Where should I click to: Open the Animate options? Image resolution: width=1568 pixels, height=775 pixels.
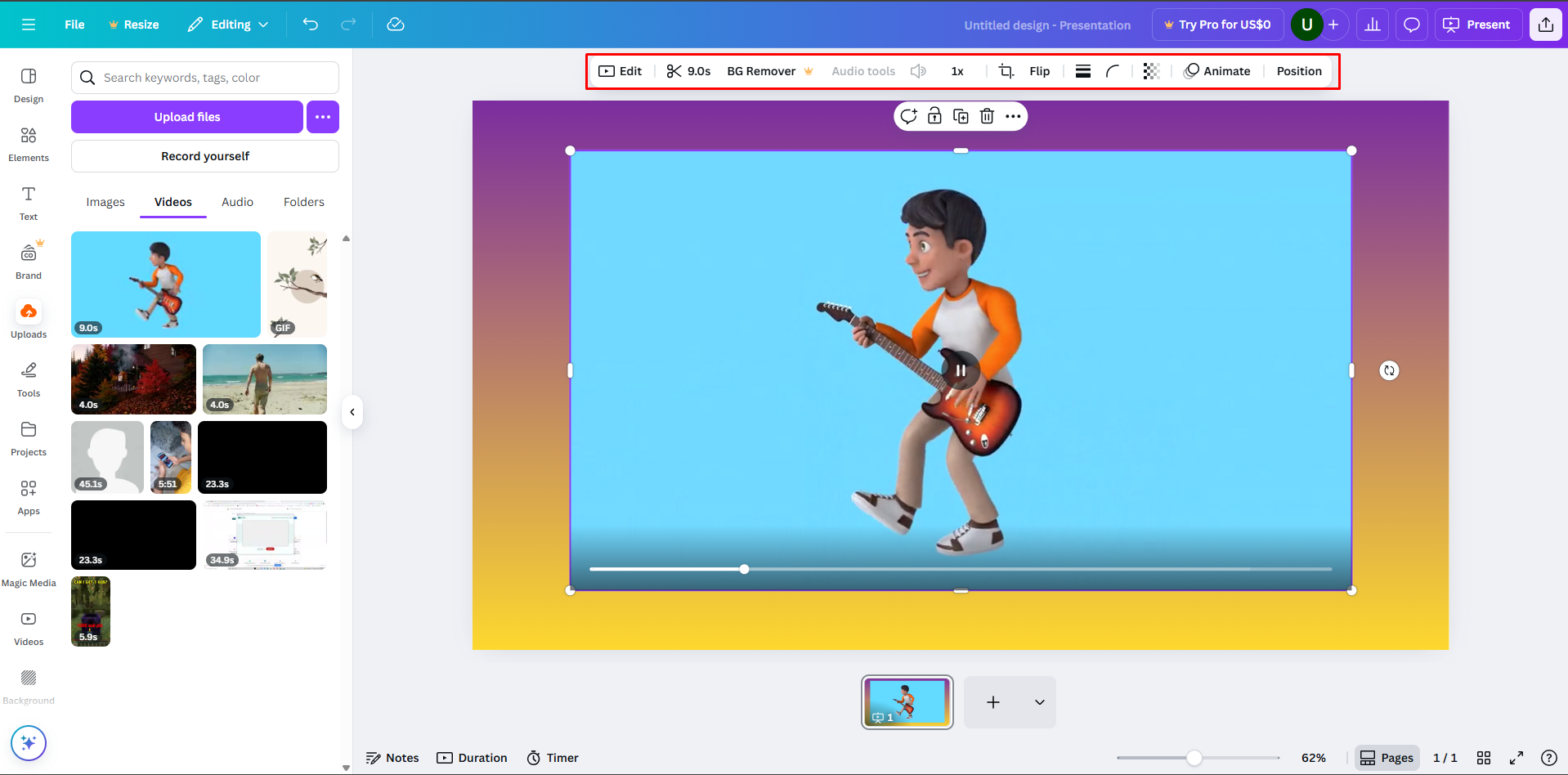[x=1217, y=71]
